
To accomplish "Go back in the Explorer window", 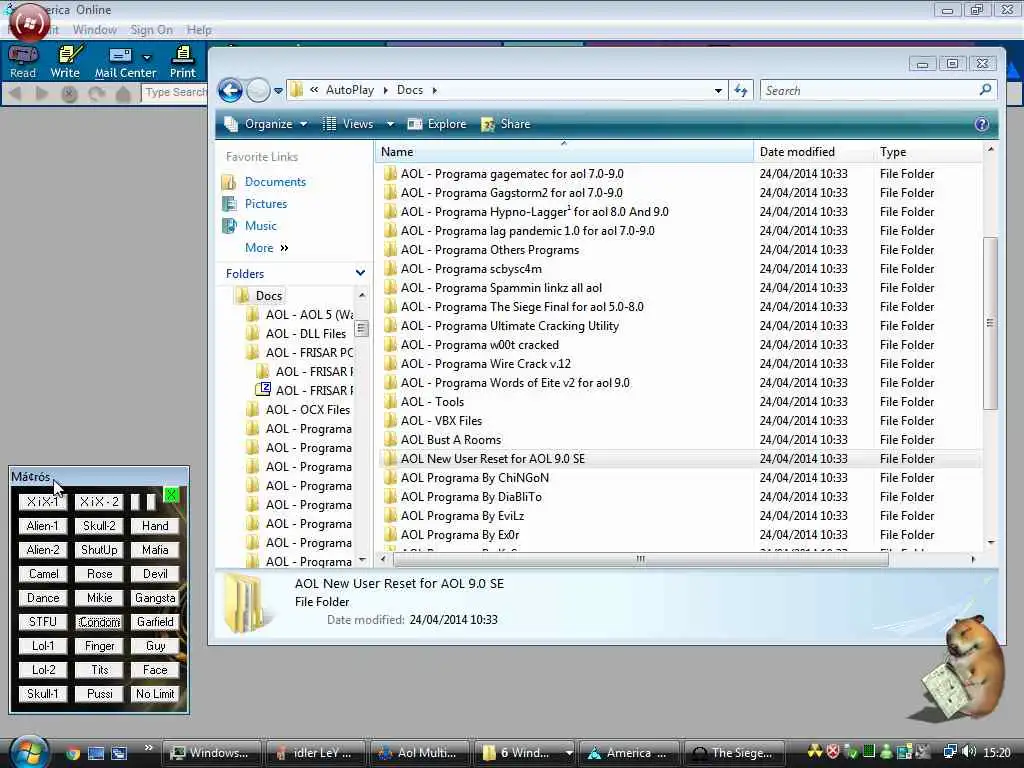I will tap(230, 90).
